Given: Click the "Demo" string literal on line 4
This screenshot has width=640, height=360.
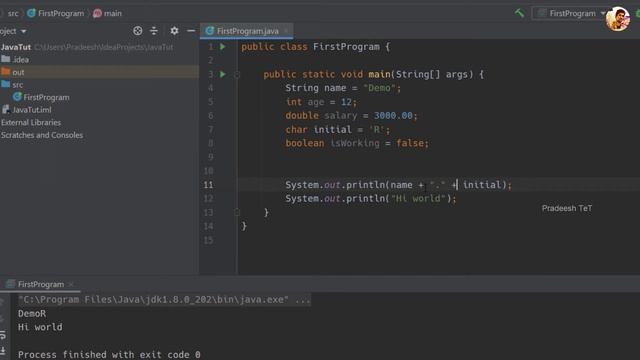Looking at the screenshot, I should pyautogui.click(x=379, y=88).
